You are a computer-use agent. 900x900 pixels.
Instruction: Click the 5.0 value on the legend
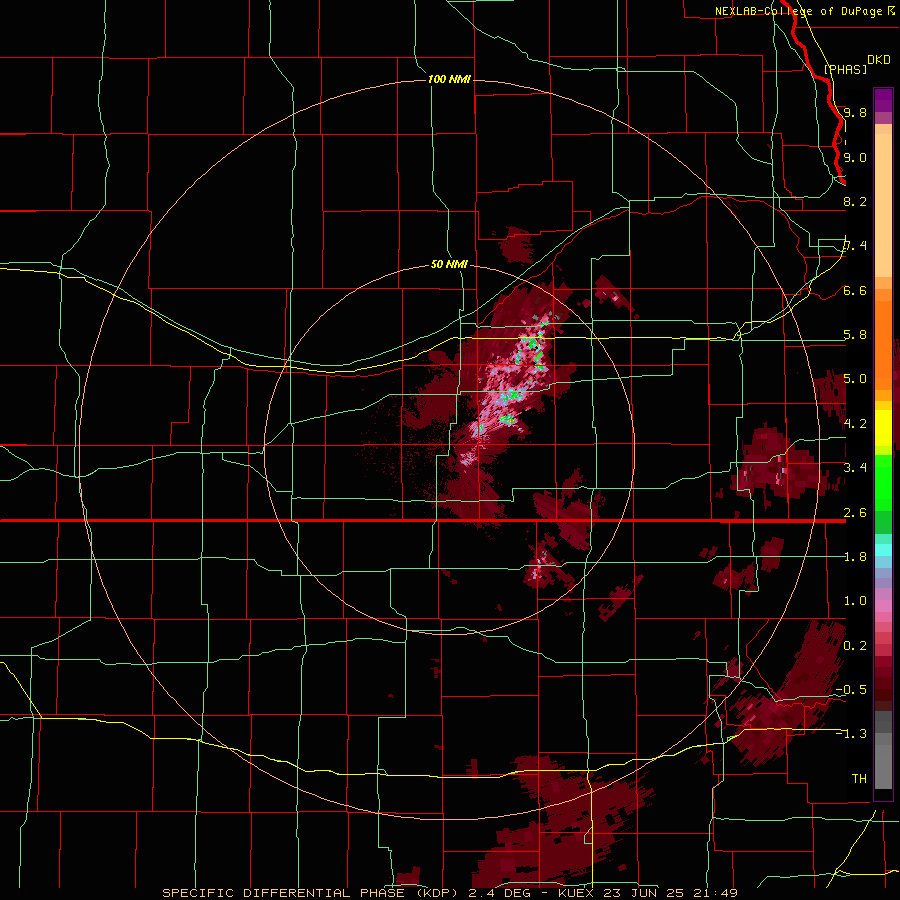point(855,379)
